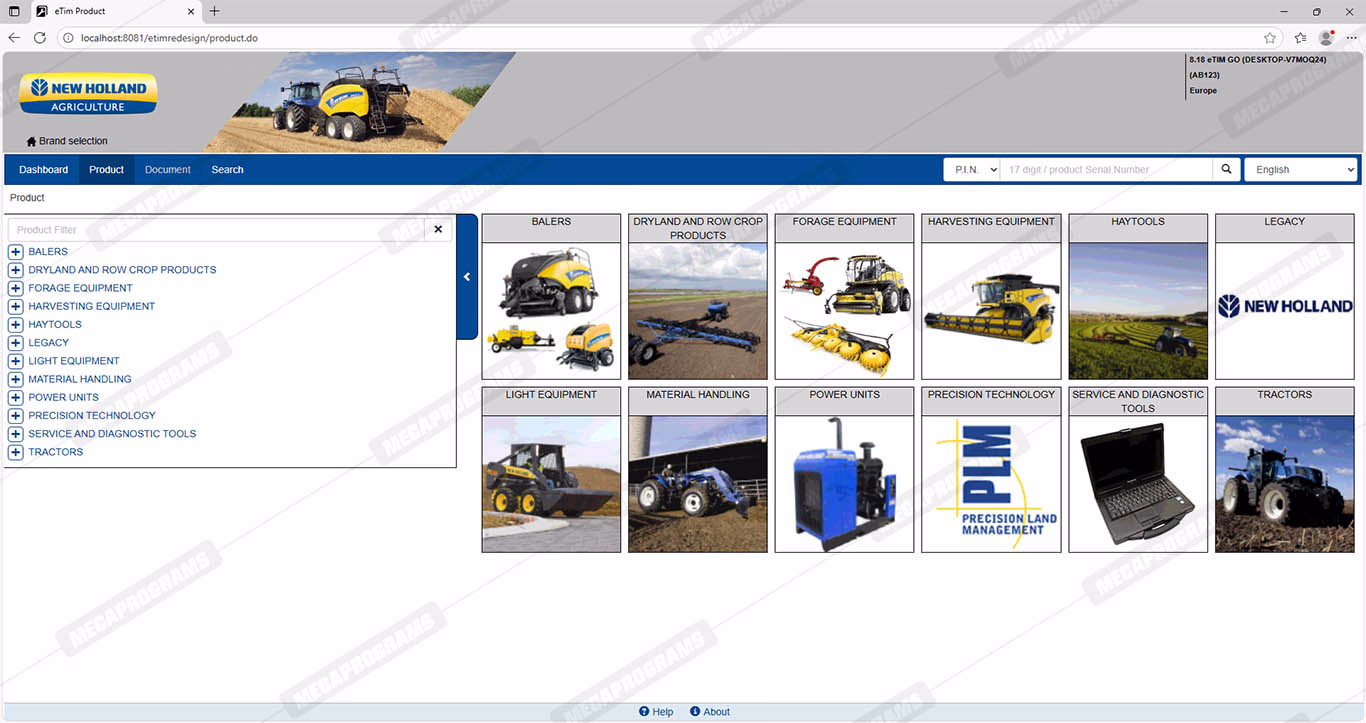Click the search magnifier icon button

coord(1227,170)
